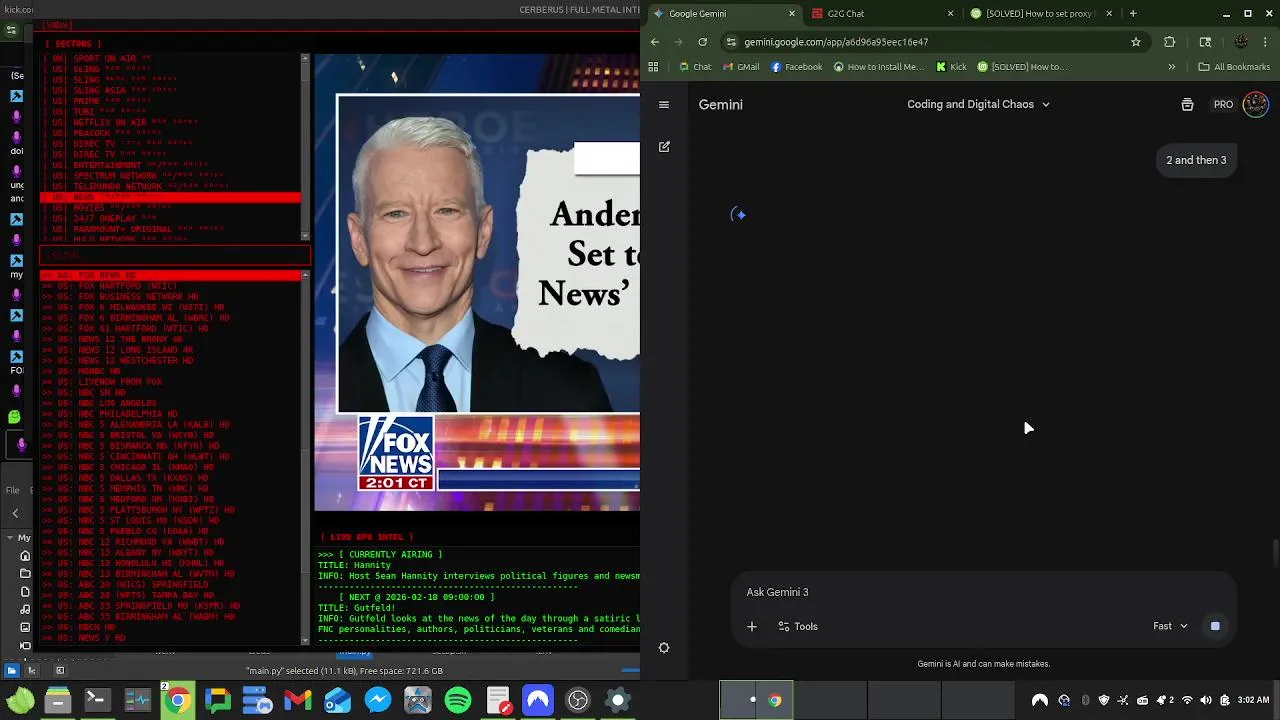Select US MOVIES sector
1280x720 pixels.
click(x=170, y=208)
